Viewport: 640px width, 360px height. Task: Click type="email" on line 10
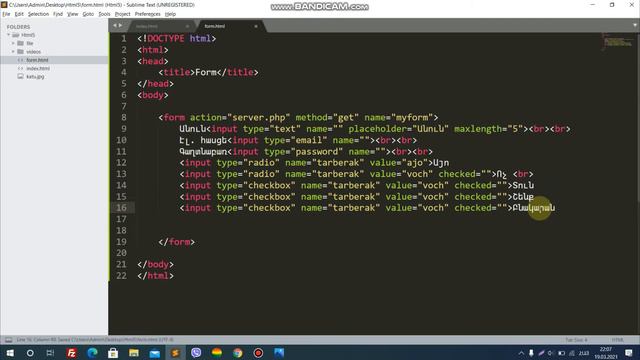[x=296, y=140]
